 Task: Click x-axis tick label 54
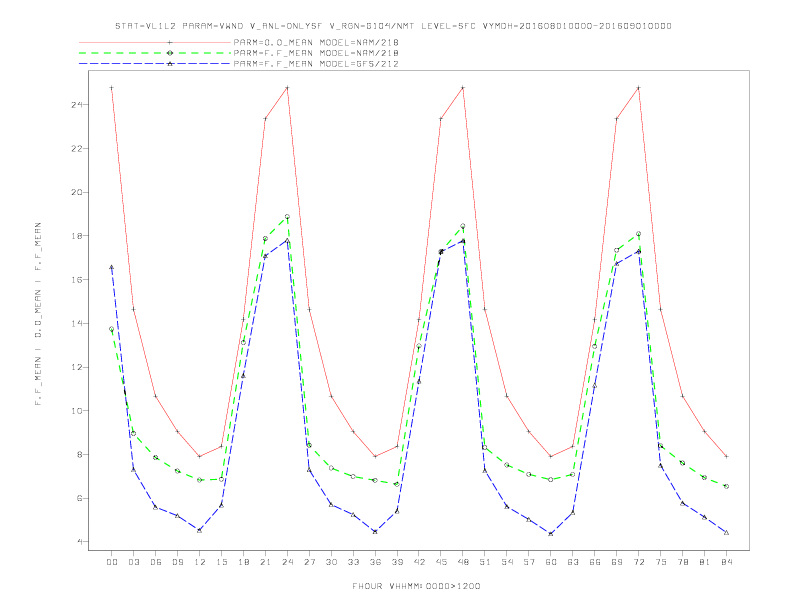[x=507, y=562]
